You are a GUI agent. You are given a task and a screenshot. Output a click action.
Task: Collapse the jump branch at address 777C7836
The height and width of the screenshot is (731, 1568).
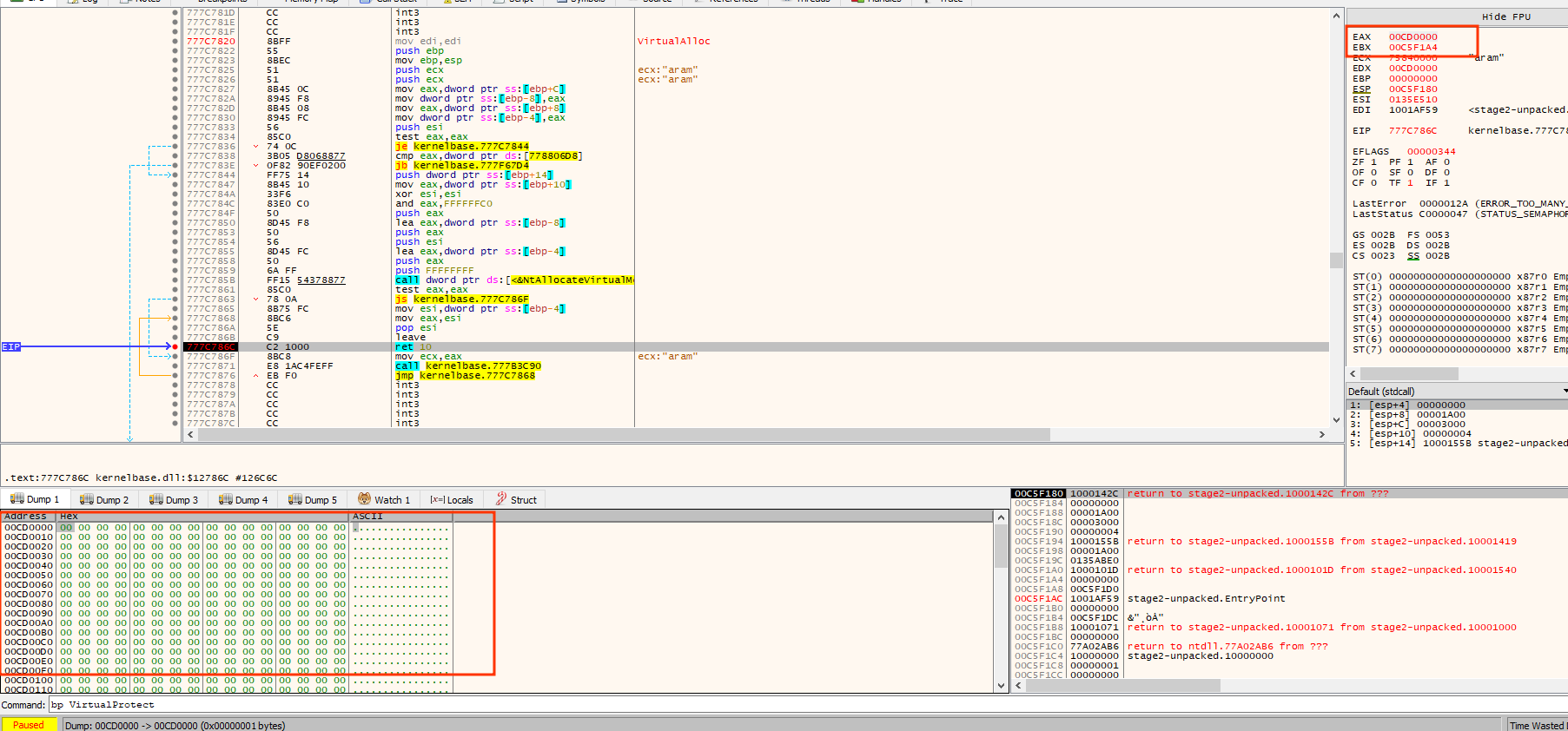tap(255, 147)
